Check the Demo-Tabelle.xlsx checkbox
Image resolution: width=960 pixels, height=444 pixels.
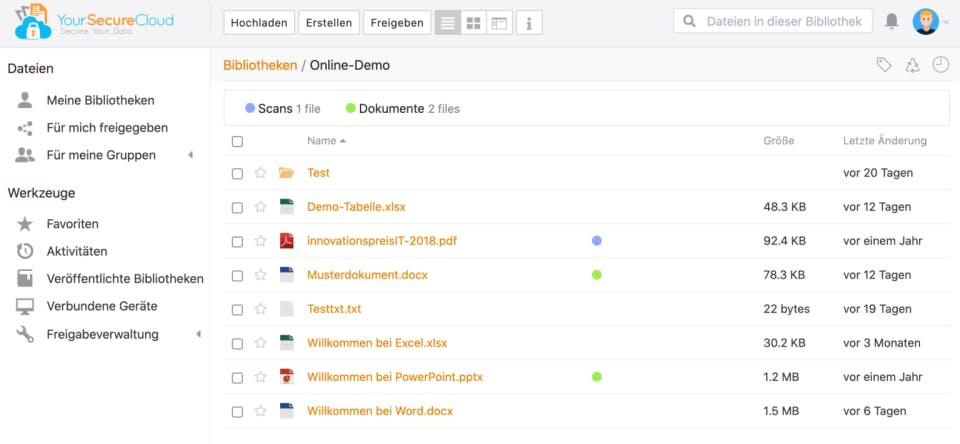tap(237, 208)
